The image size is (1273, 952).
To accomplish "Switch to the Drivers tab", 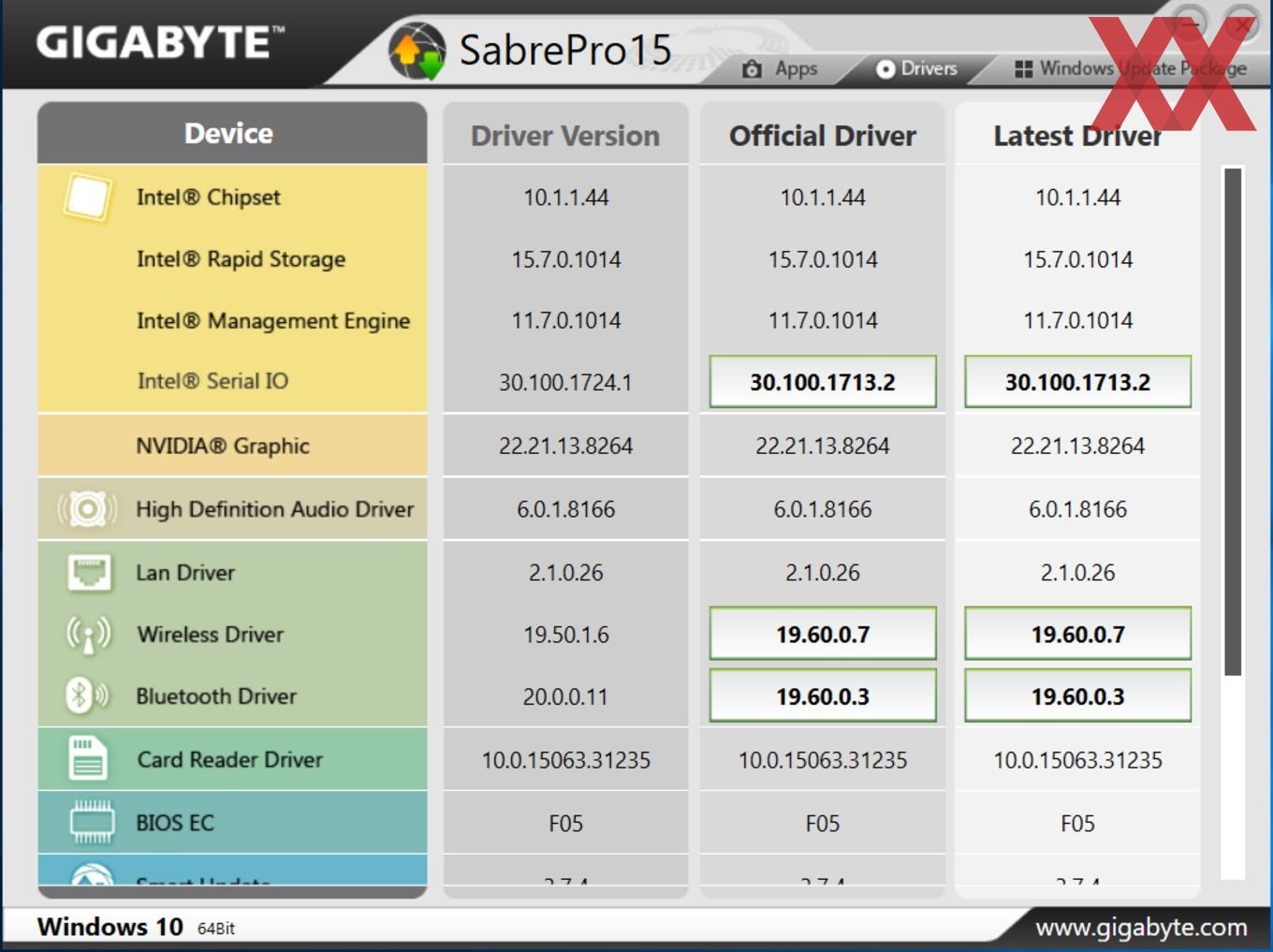I will coord(916,68).
